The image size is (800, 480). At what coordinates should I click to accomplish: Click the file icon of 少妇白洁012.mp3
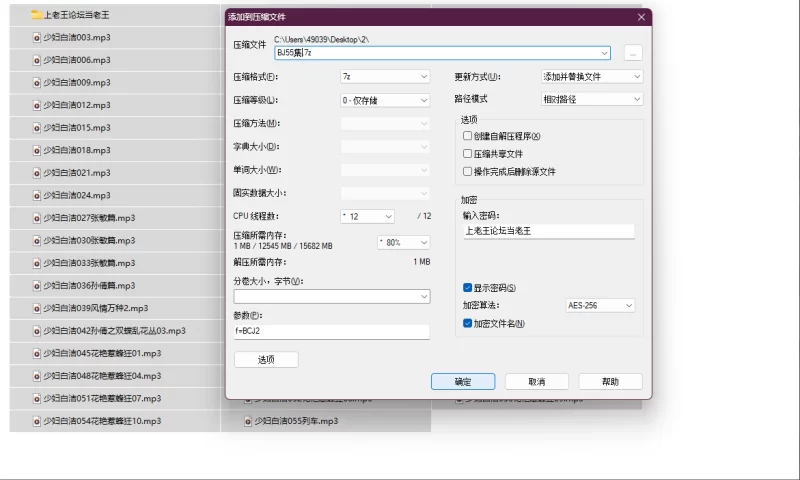pyautogui.click(x=36, y=105)
